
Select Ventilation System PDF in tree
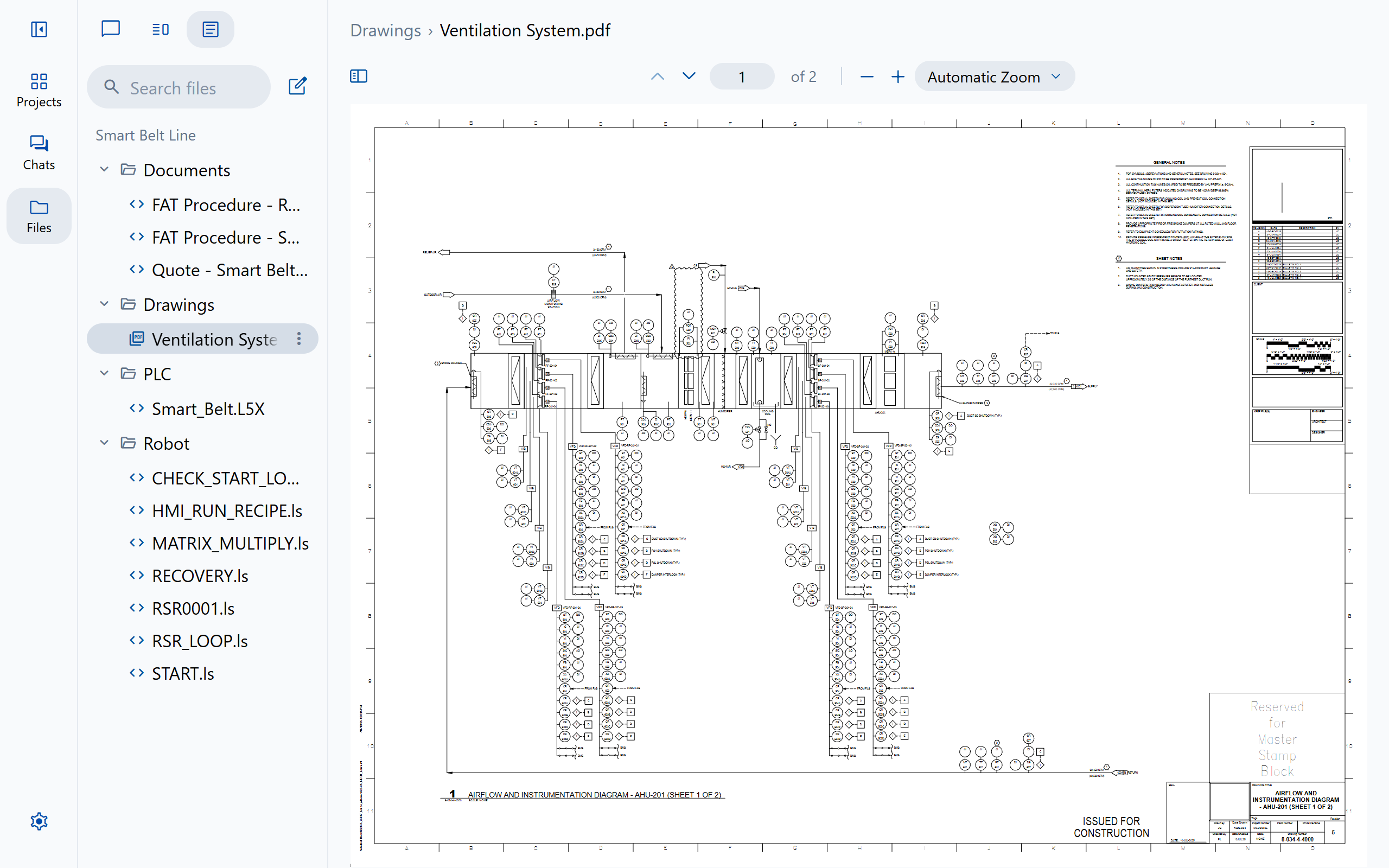click(202, 339)
